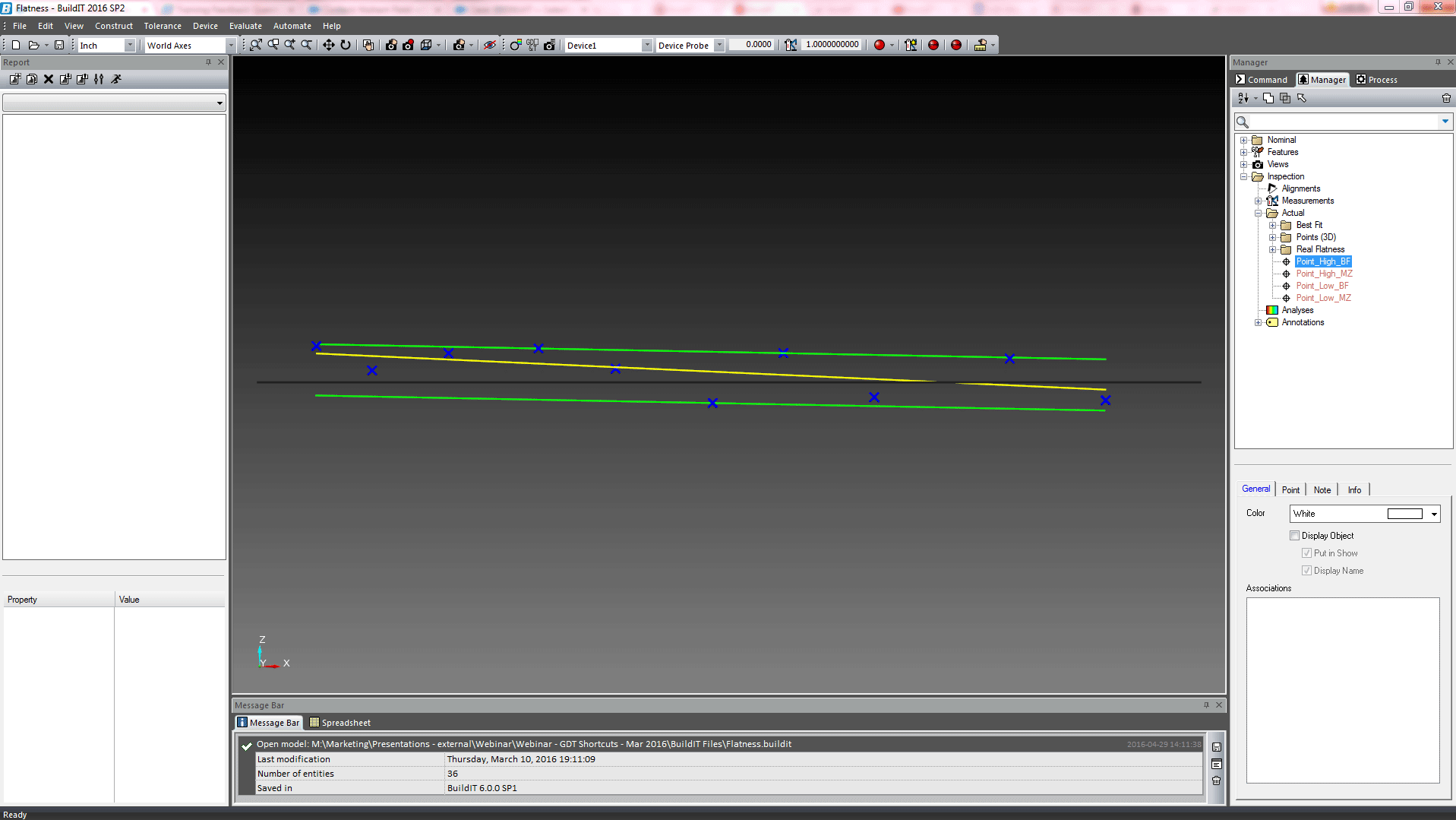Click the hide/show eye icon in toolbar

point(490,45)
